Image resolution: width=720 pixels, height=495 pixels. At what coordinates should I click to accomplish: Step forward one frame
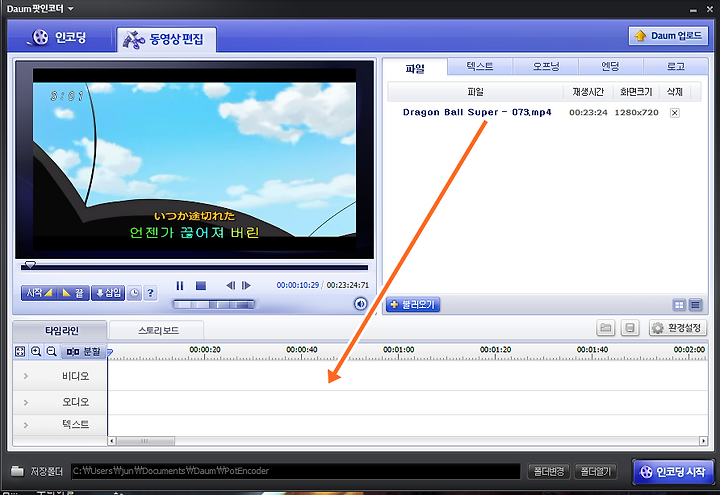tap(247, 286)
